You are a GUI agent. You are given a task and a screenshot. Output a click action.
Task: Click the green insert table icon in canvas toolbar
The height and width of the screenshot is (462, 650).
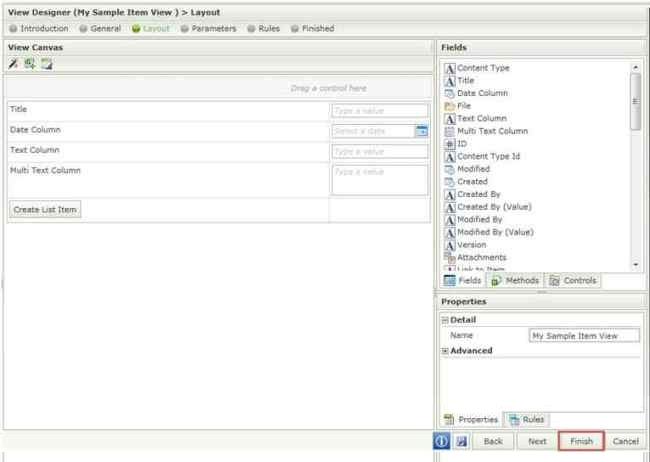tap(29, 63)
